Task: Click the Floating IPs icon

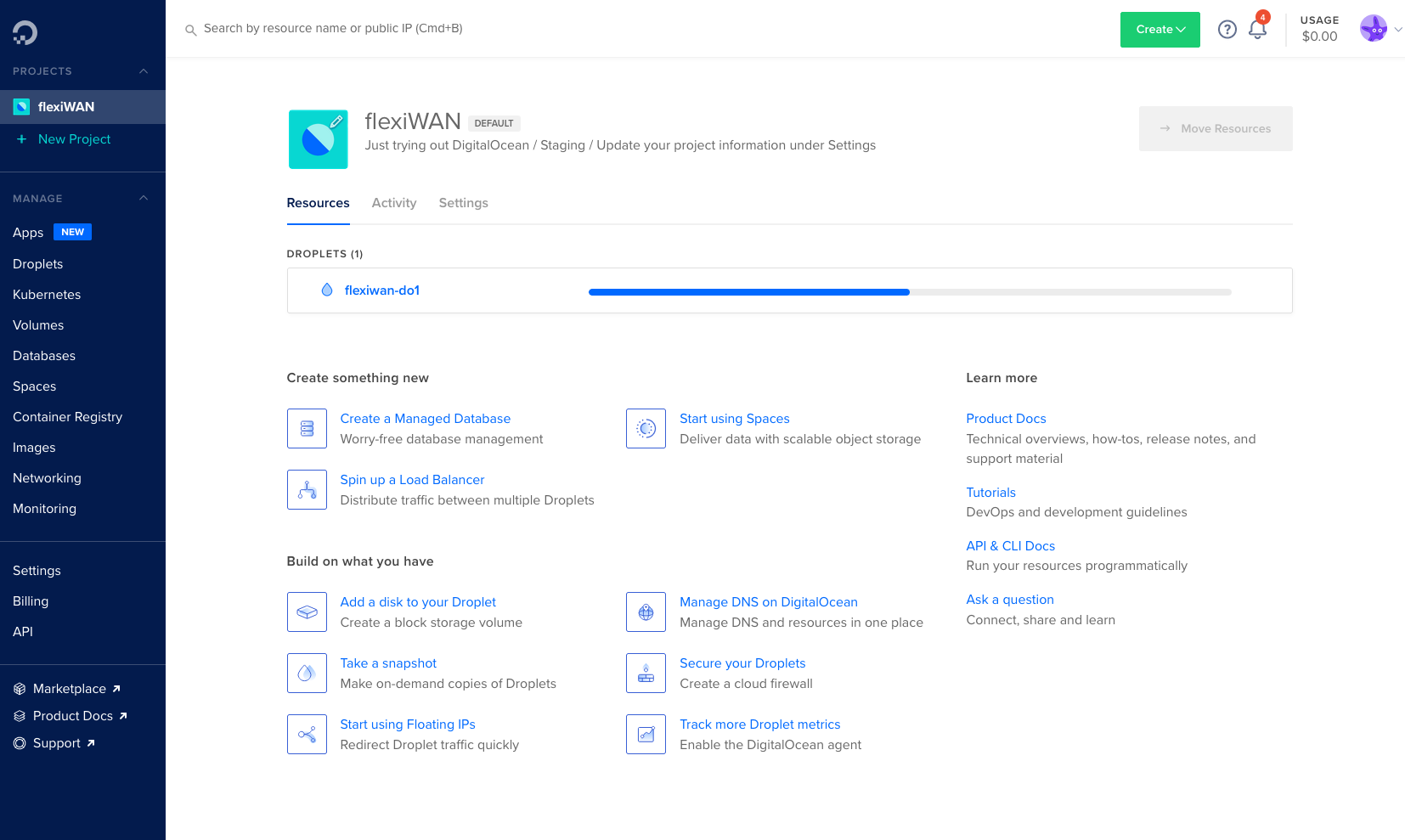Action: pyautogui.click(x=307, y=735)
